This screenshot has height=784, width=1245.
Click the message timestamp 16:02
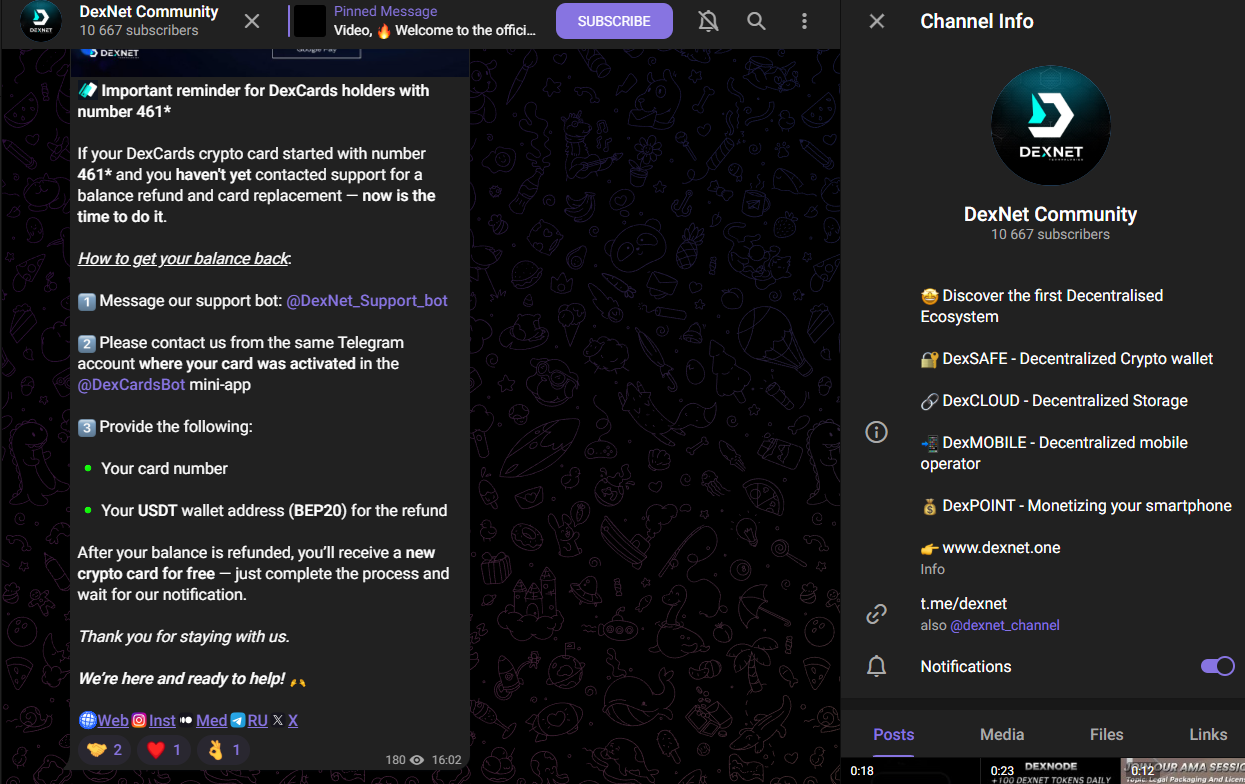(445, 760)
